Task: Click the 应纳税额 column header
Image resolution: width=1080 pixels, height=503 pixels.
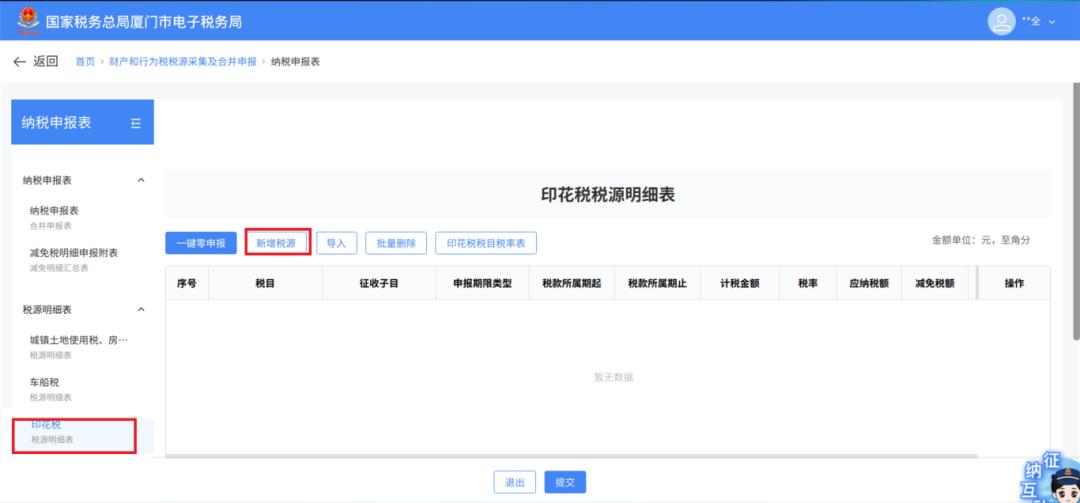Action: (x=869, y=283)
